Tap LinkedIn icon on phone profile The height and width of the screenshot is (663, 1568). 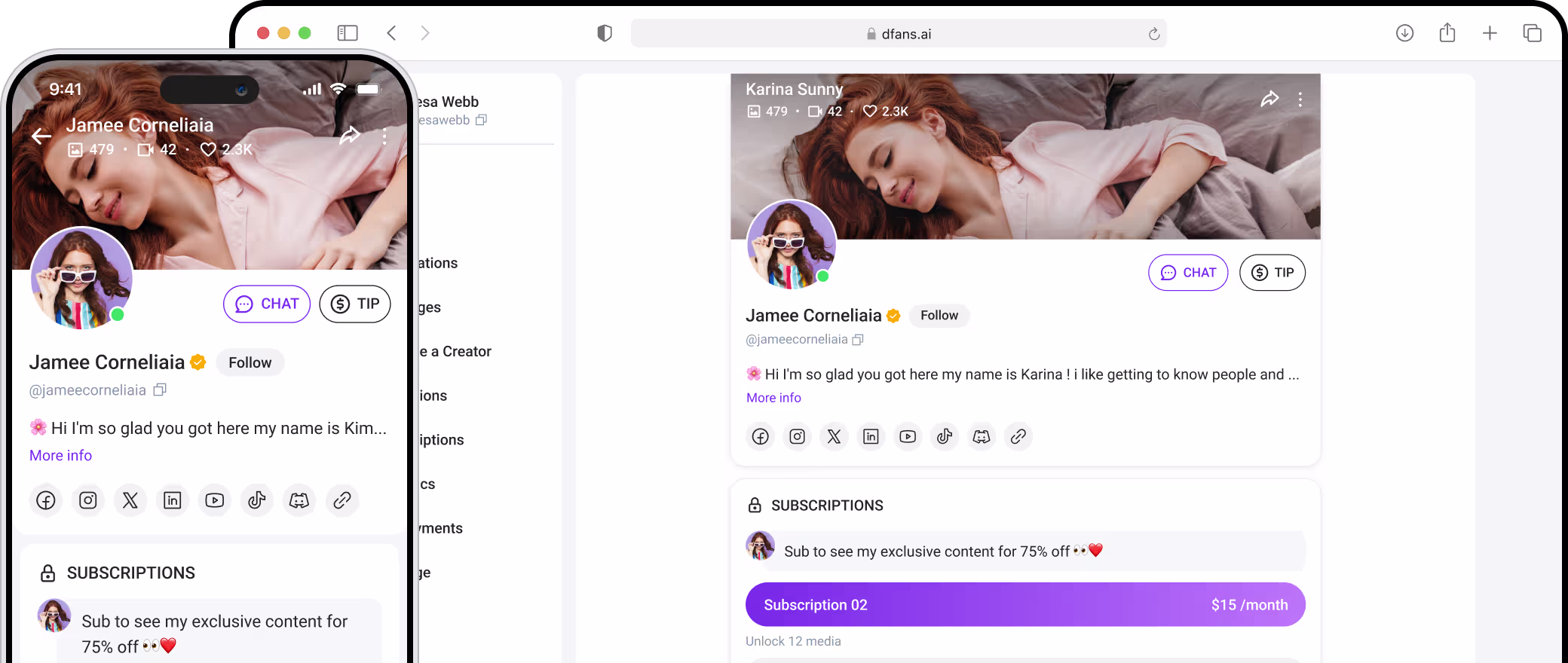[173, 500]
